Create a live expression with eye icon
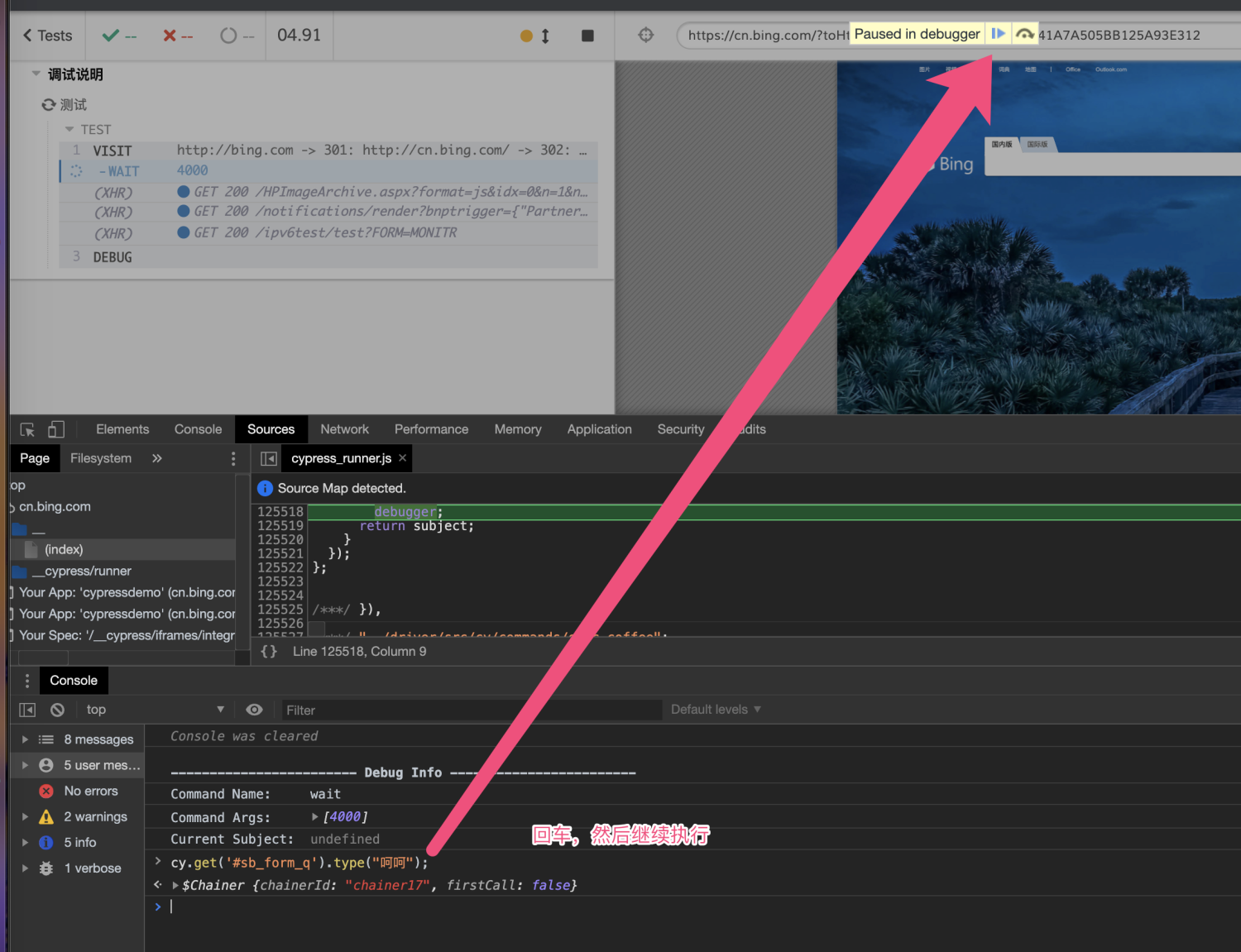Screen dimensions: 1241x952 tap(254, 710)
